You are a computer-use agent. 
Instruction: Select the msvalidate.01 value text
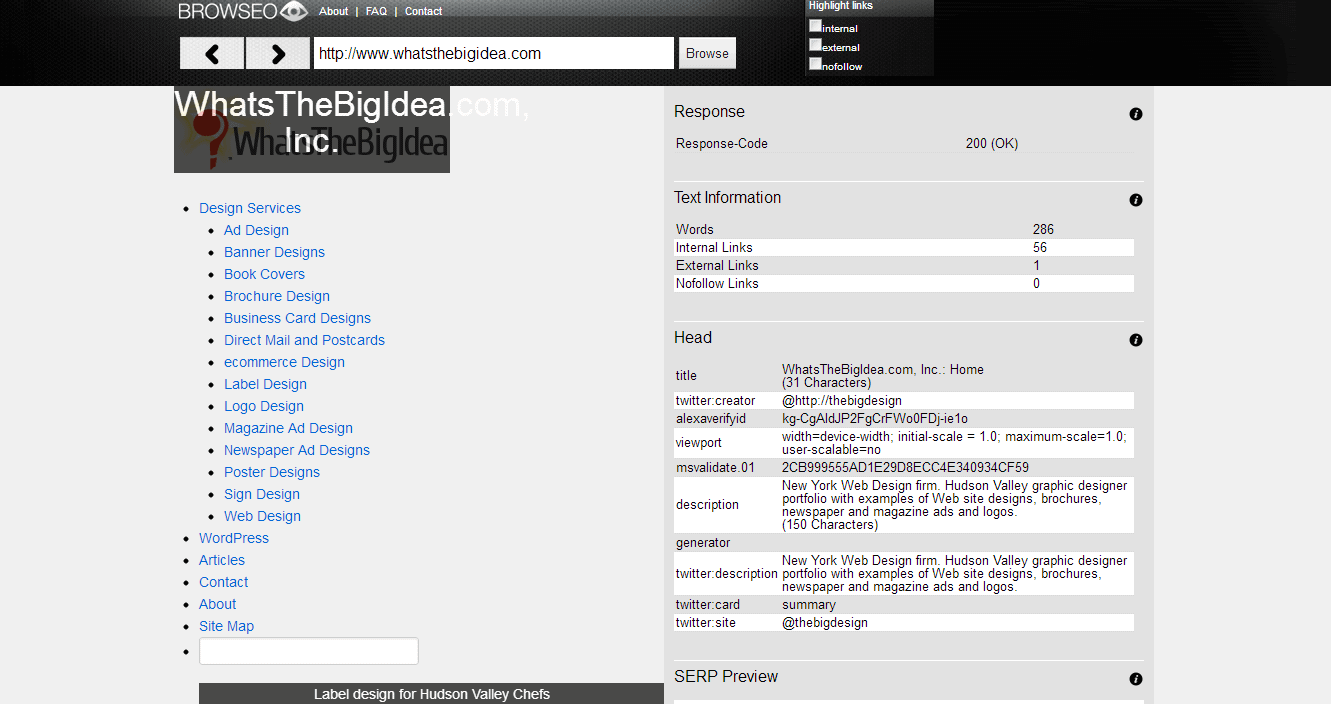point(905,467)
